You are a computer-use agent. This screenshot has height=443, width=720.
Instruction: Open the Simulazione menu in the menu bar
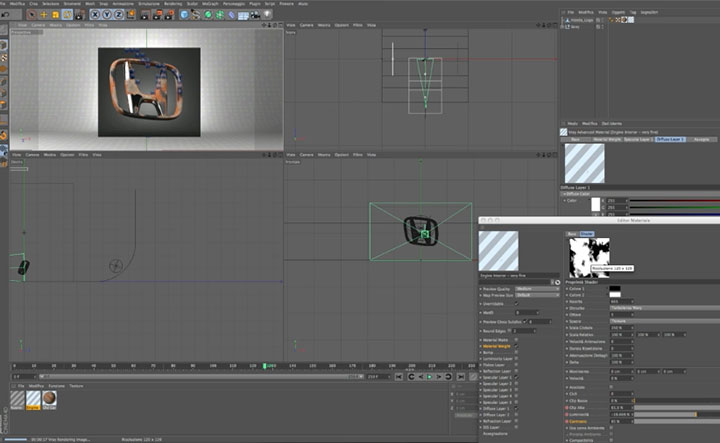[149, 4]
